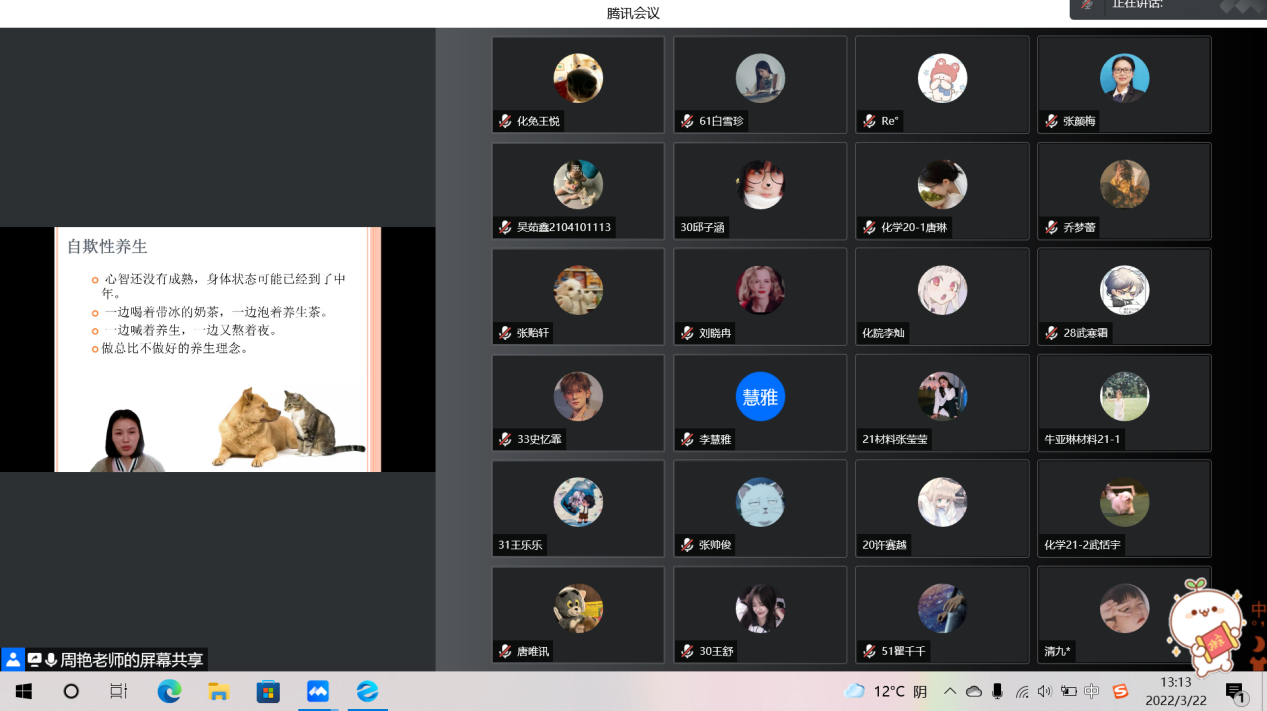1267x711 pixels.
Task: Click the Cortana search circle icon
Action: pyautogui.click(x=71, y=691)
